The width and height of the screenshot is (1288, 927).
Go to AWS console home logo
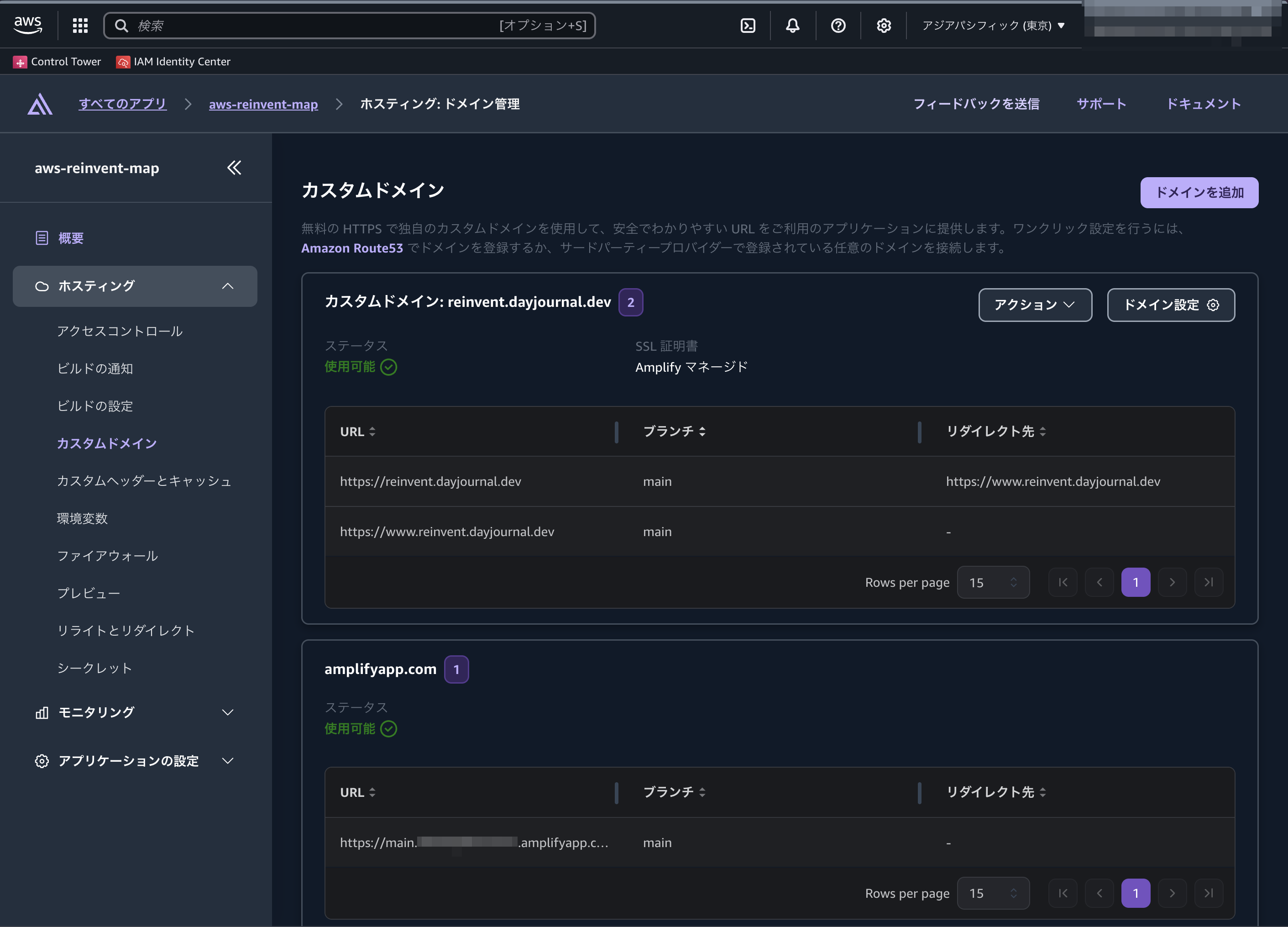pos(28,25)
